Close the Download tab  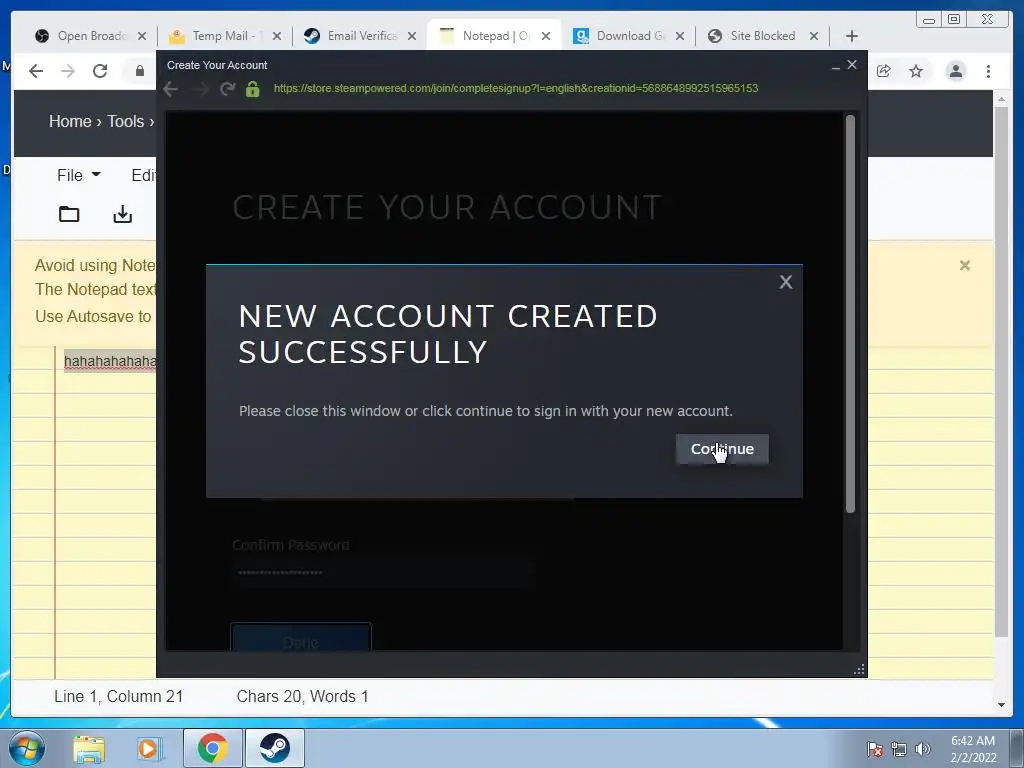click(x=680, y=36)
